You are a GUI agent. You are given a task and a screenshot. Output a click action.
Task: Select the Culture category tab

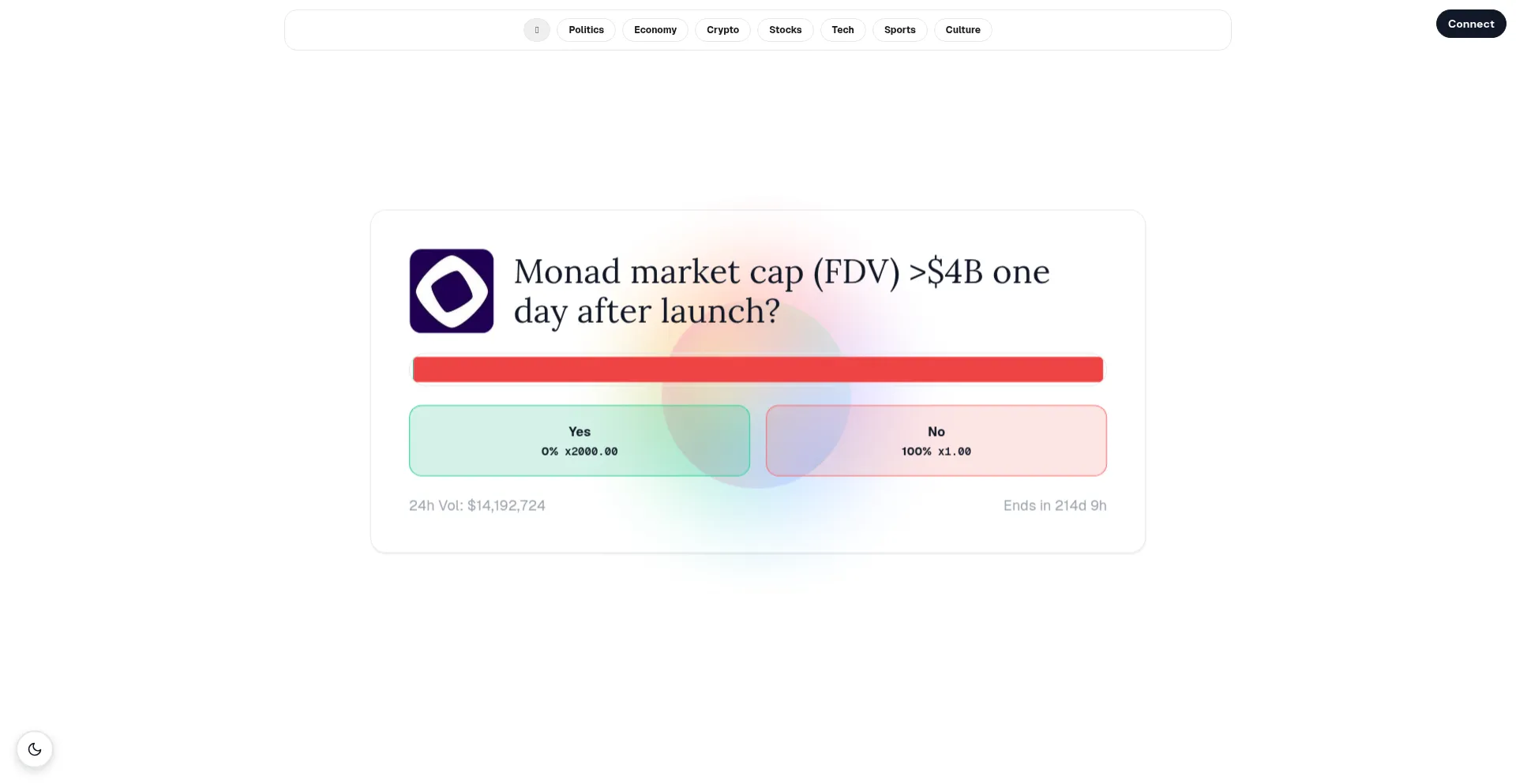click(963, 30)
